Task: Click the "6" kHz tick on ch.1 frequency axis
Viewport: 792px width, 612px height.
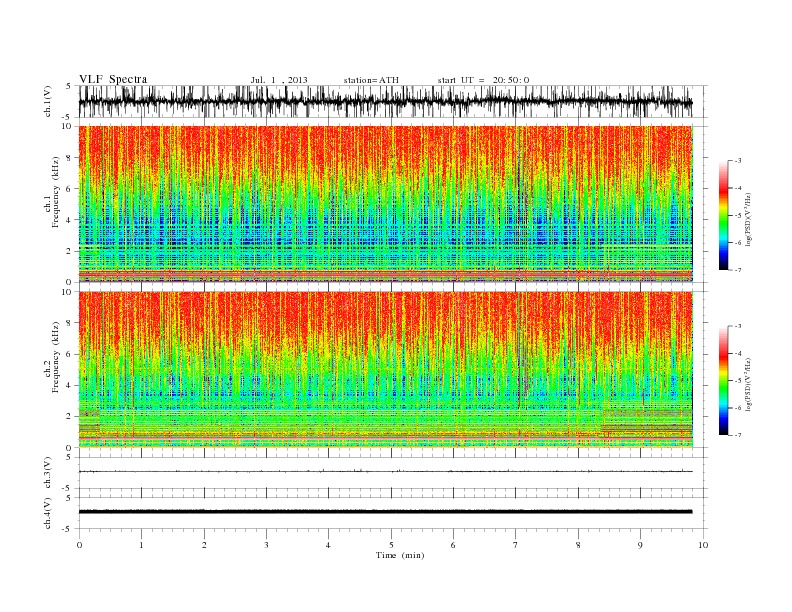Action: coord(70,189)
